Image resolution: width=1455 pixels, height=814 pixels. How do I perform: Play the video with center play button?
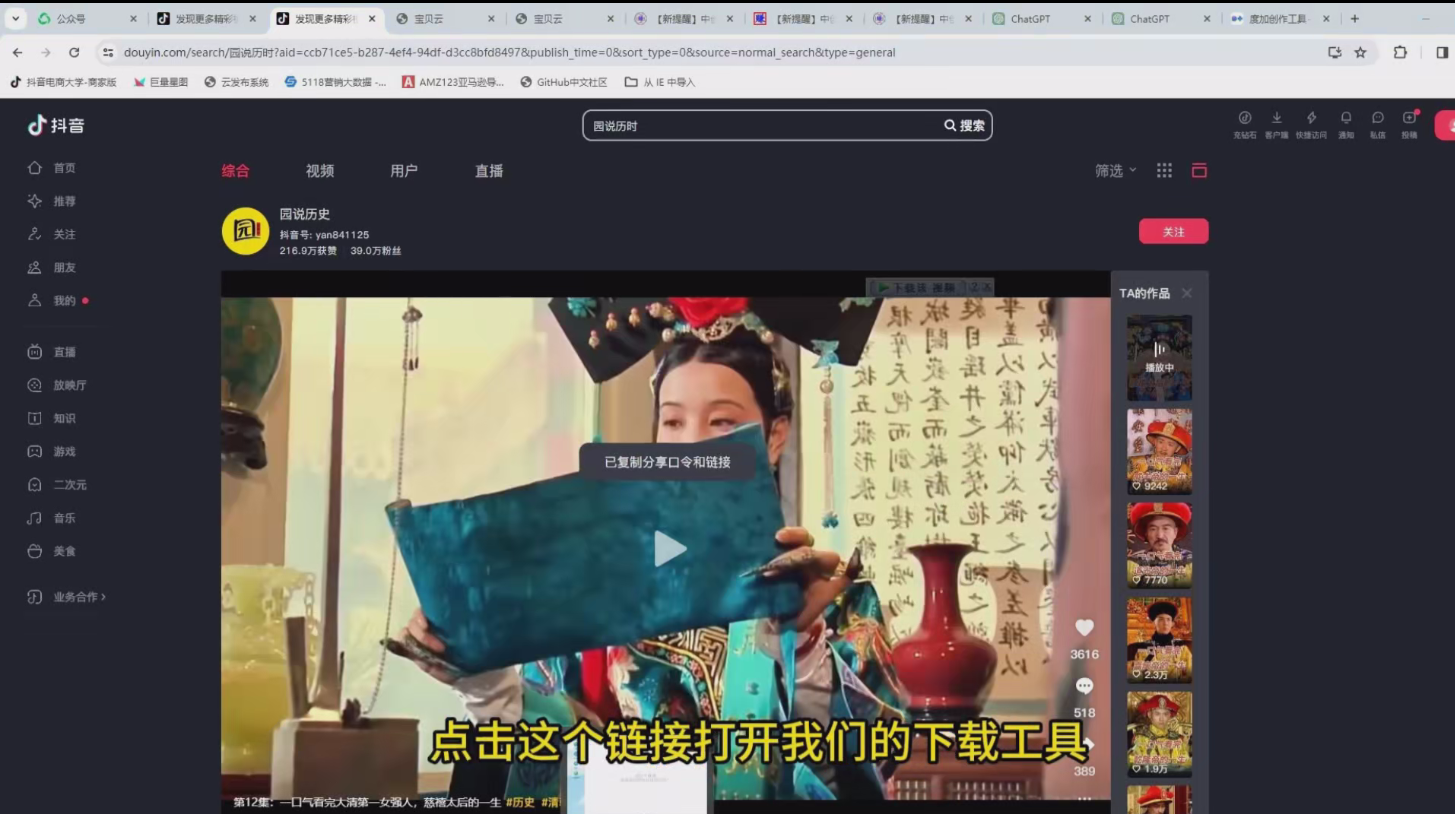(669, 548)
